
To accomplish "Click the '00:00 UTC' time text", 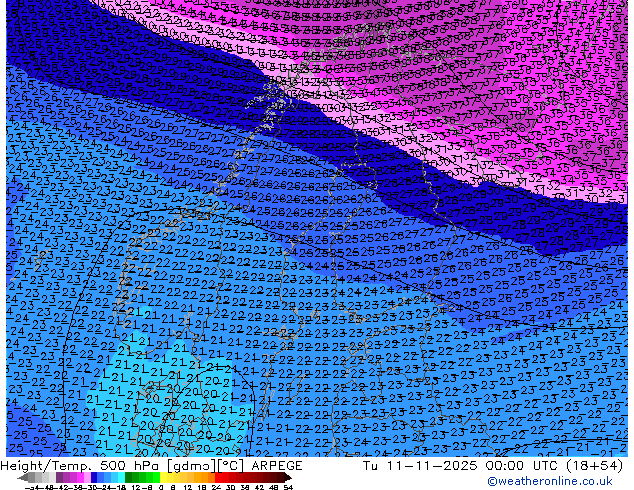I will coord(523,466).
